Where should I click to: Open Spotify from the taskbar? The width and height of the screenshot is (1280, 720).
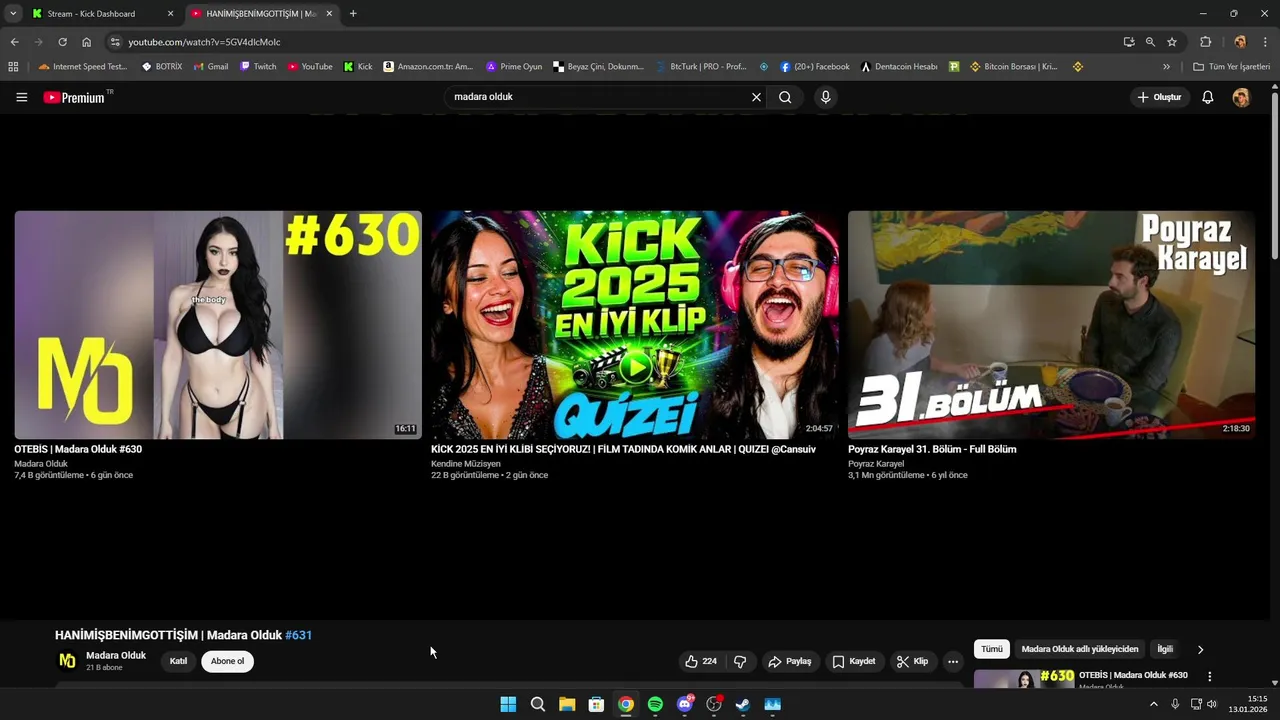pyautogui.click(x=655, y=704)
